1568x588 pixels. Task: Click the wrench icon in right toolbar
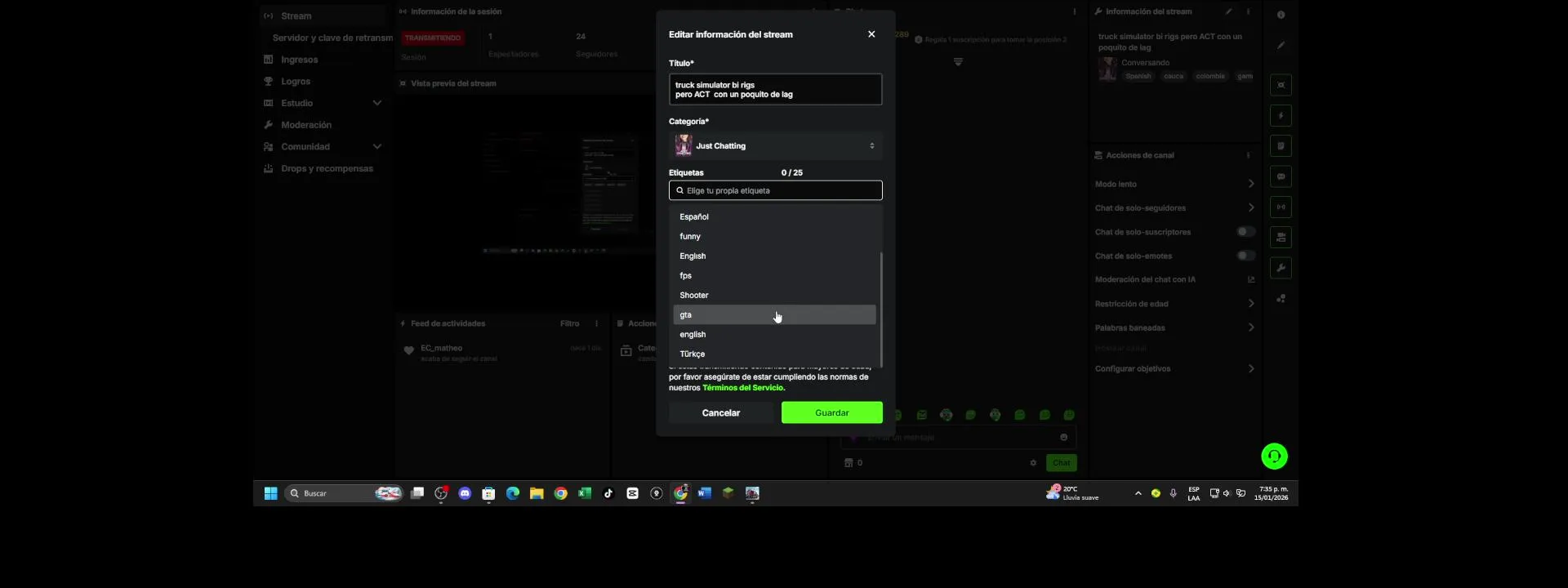click(x=1281, y=268)
